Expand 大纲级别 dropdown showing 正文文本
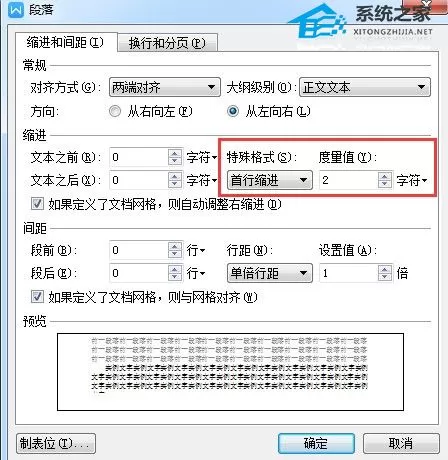Screen dimensions: 448x460 click(365, 87)
